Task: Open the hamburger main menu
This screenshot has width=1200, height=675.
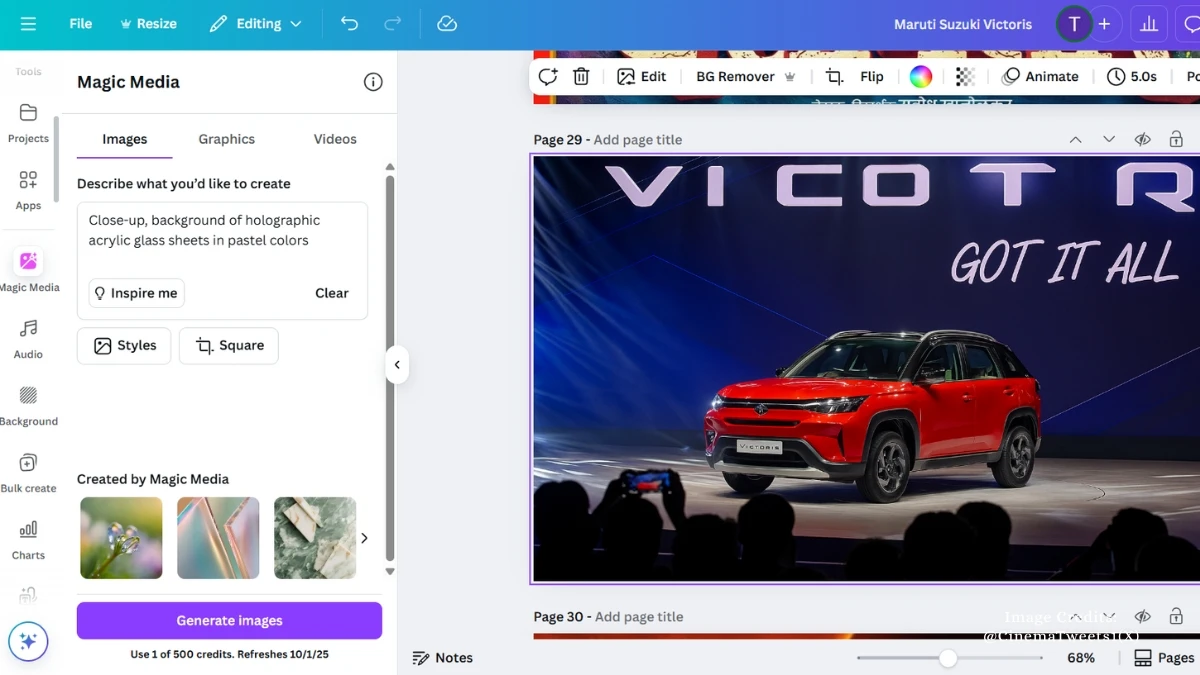Action: 28,24
